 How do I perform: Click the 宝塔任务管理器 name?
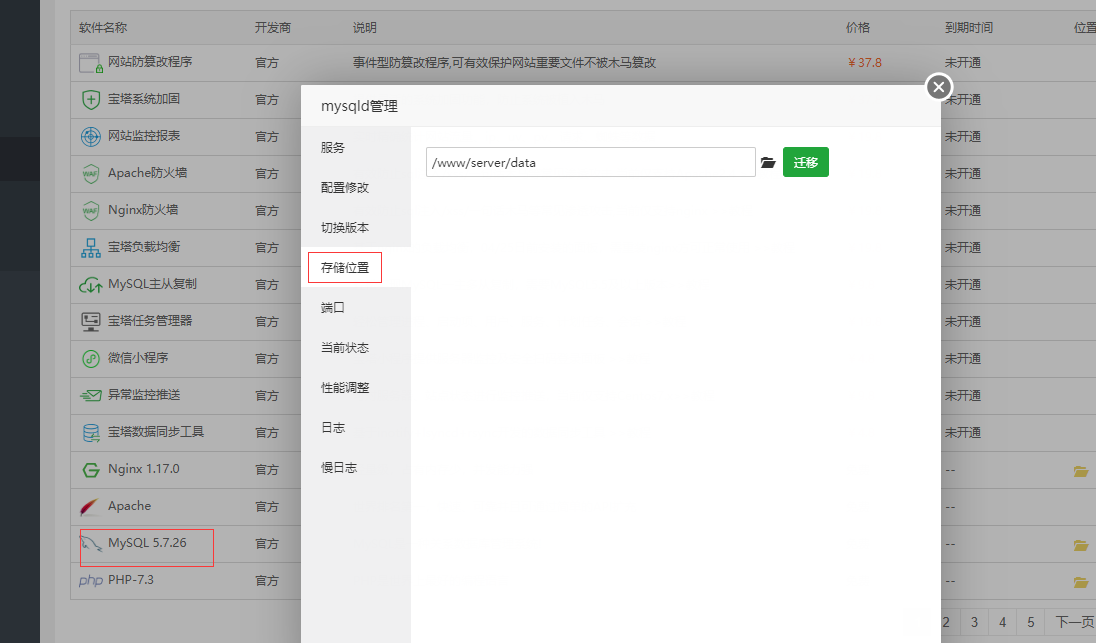[x=150, y=321]
